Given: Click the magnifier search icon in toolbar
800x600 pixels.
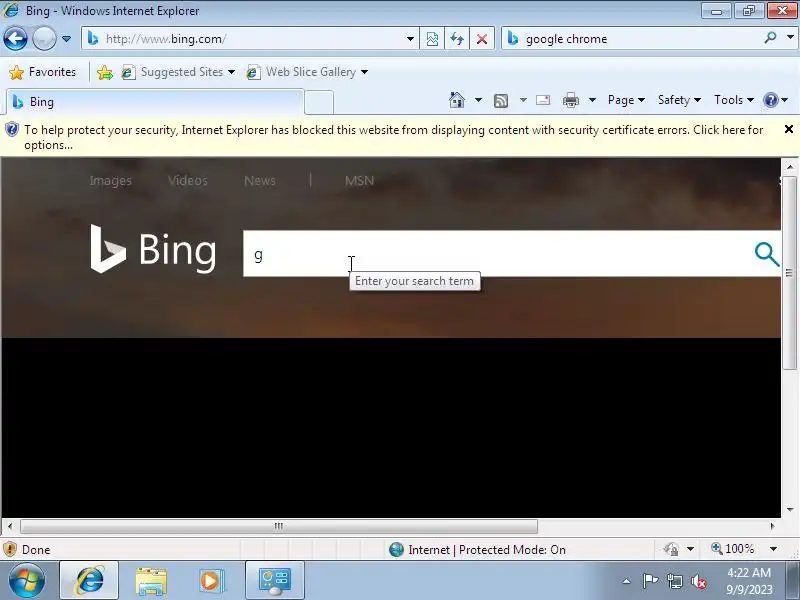Looking at the screenshot, I should pos(770,38).
